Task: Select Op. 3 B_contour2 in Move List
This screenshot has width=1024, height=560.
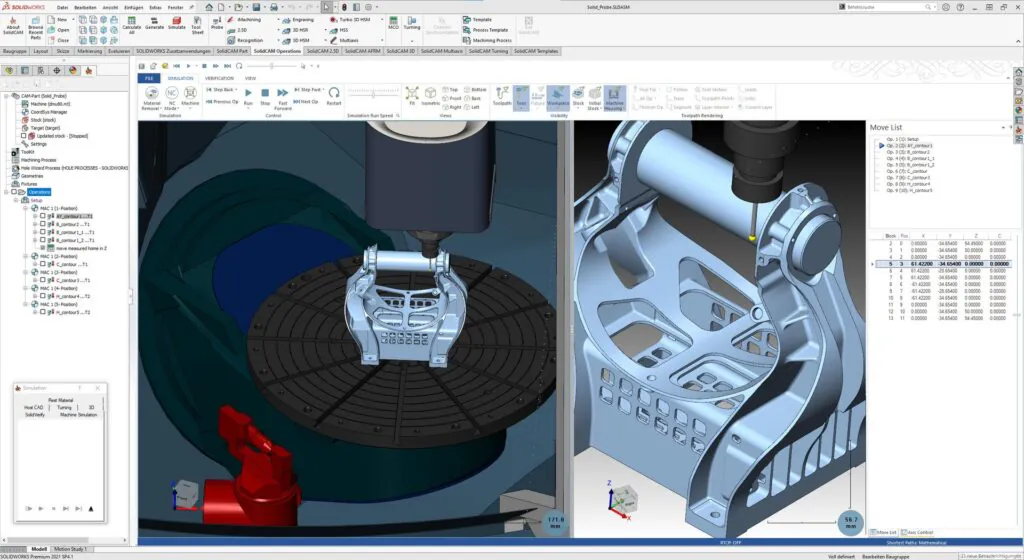Action: (909, 152)
